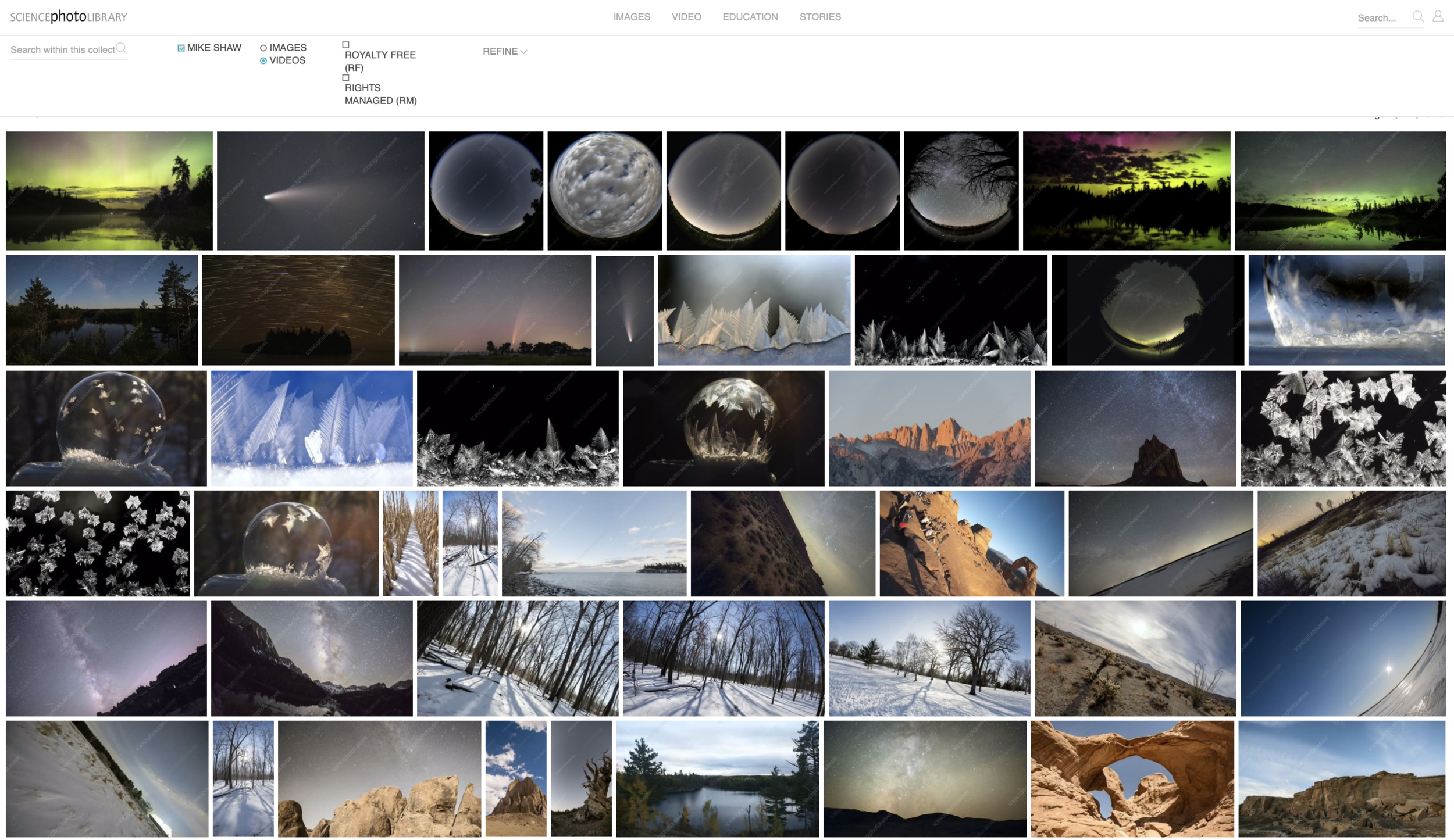Viewport: 1454px width, 840px height.
Task: Enable the Royalty Free (RF) checkbox
Action: [345, 45]
